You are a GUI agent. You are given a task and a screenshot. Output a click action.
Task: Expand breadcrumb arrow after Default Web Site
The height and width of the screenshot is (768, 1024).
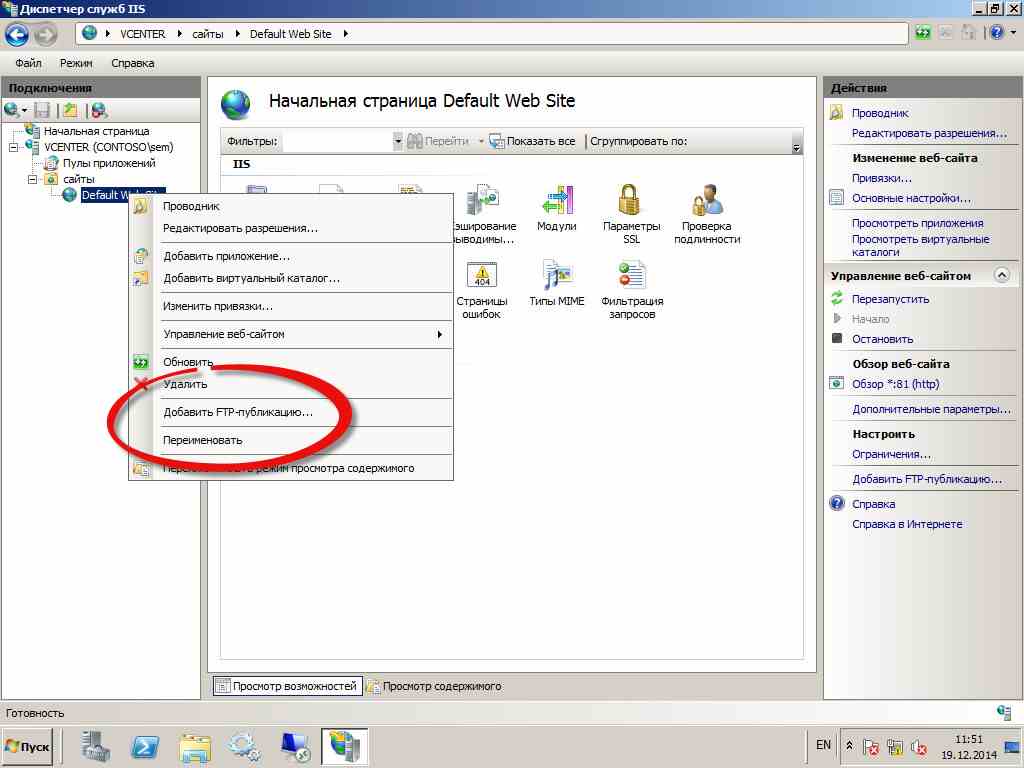click(x=345, y=34)
